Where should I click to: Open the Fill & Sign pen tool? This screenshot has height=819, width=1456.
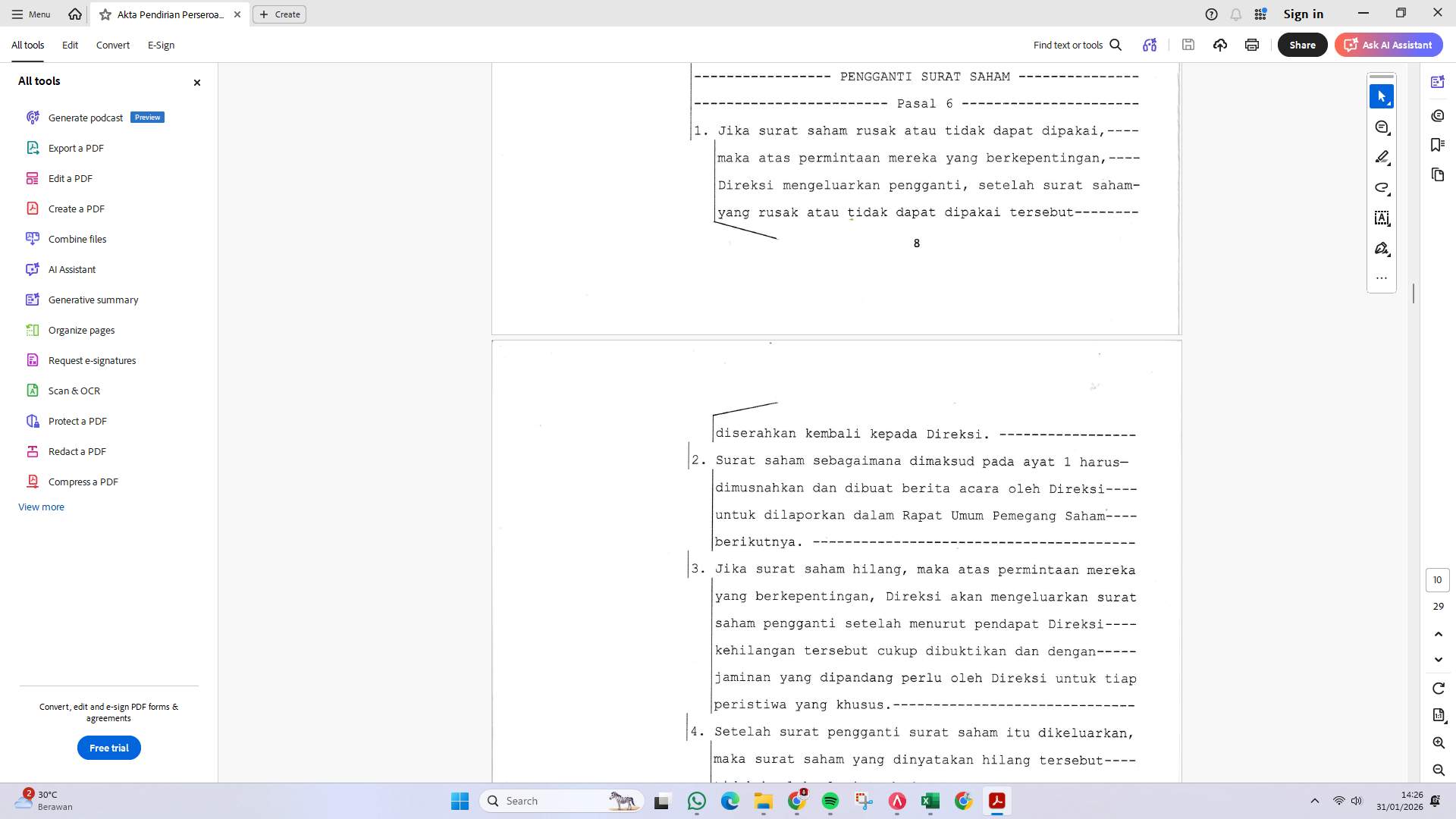point(1382,248)
